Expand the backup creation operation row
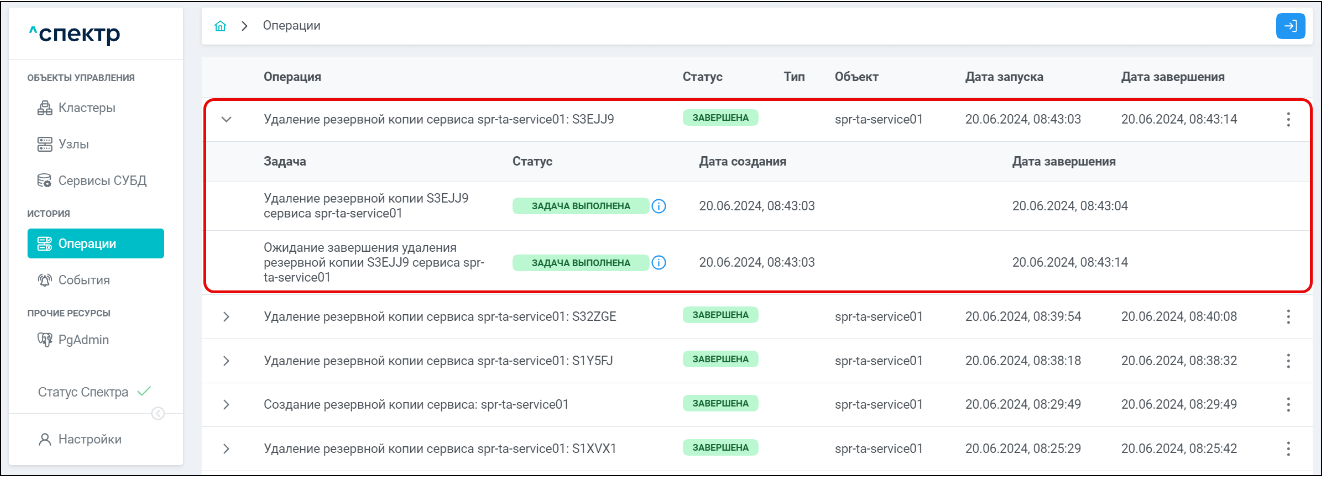Viewport: 1323px width, 477px height. [226, 405]
